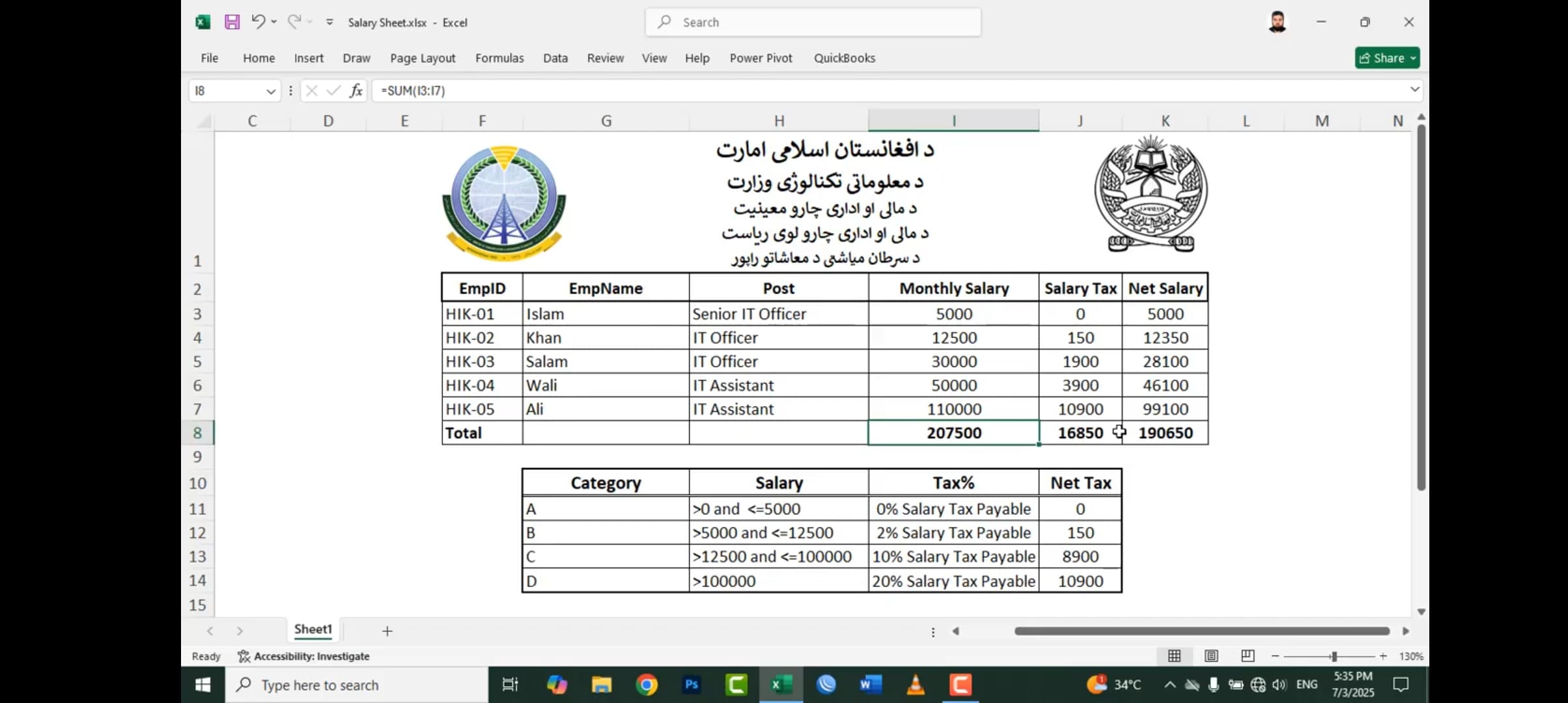This screenshot has width=1568, height=703.
Task: Switch to the Formulas ribbon tab
Action: click(x=499, y=58)
